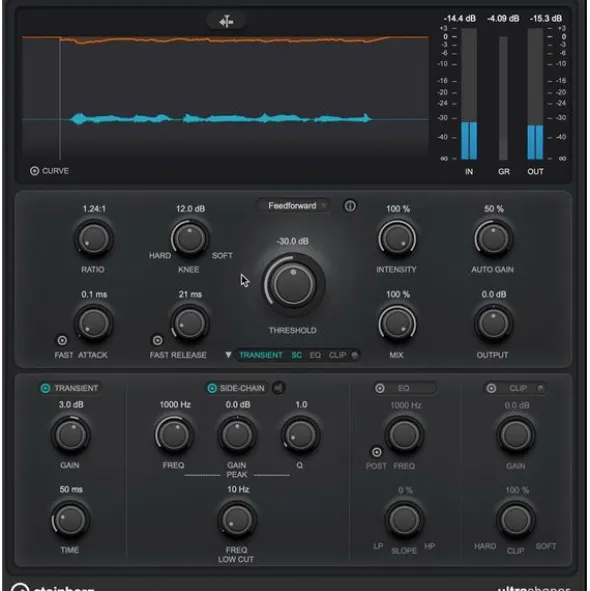
Task: Click the clip indicator dot in section bar
Action: (354, 355)
